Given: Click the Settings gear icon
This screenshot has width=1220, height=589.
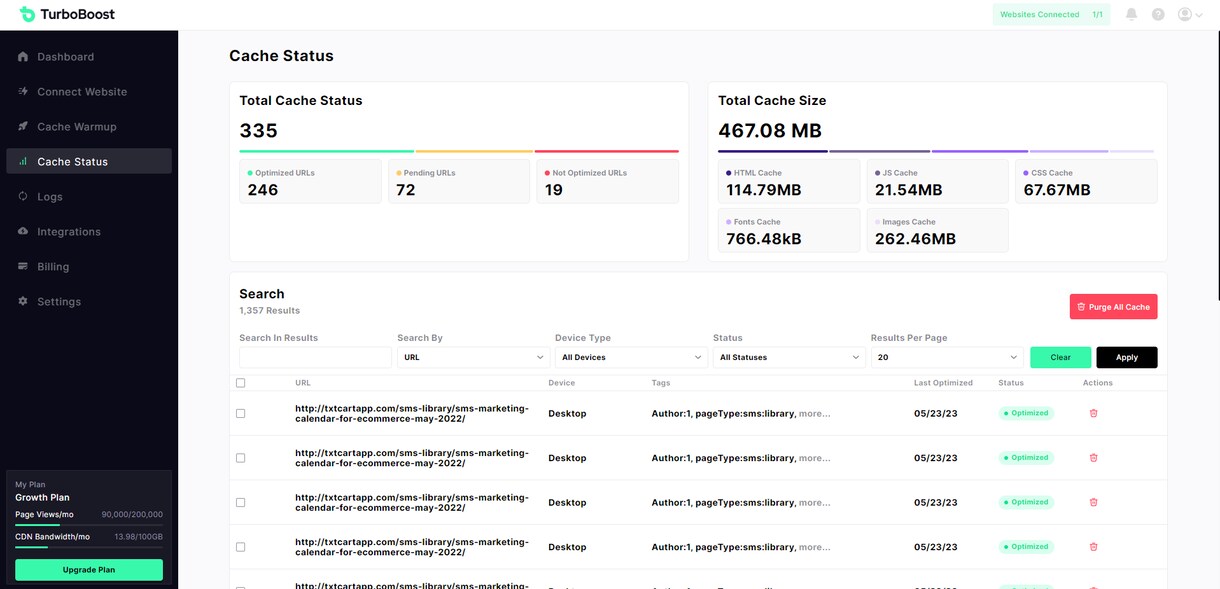Looking at the screenshot, I should pos(23,302).
